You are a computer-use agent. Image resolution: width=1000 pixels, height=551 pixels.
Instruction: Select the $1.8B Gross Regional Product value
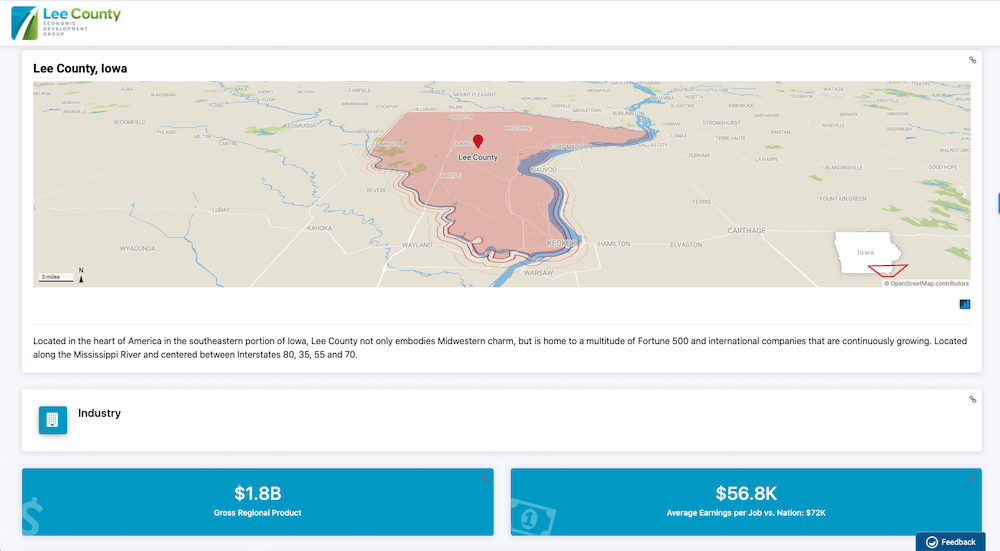tap(258, 494)
